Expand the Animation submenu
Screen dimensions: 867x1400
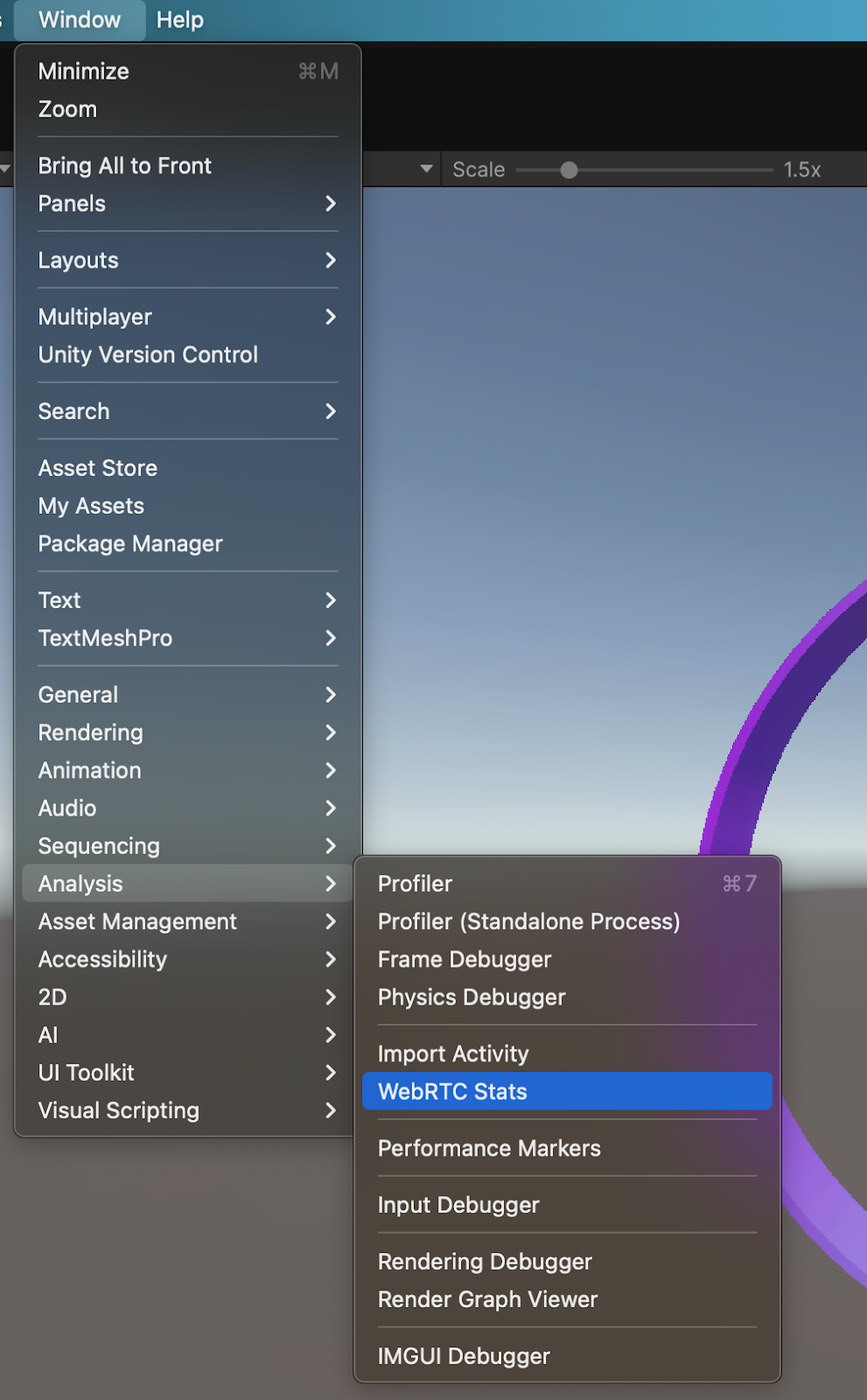tap(188, 771)
